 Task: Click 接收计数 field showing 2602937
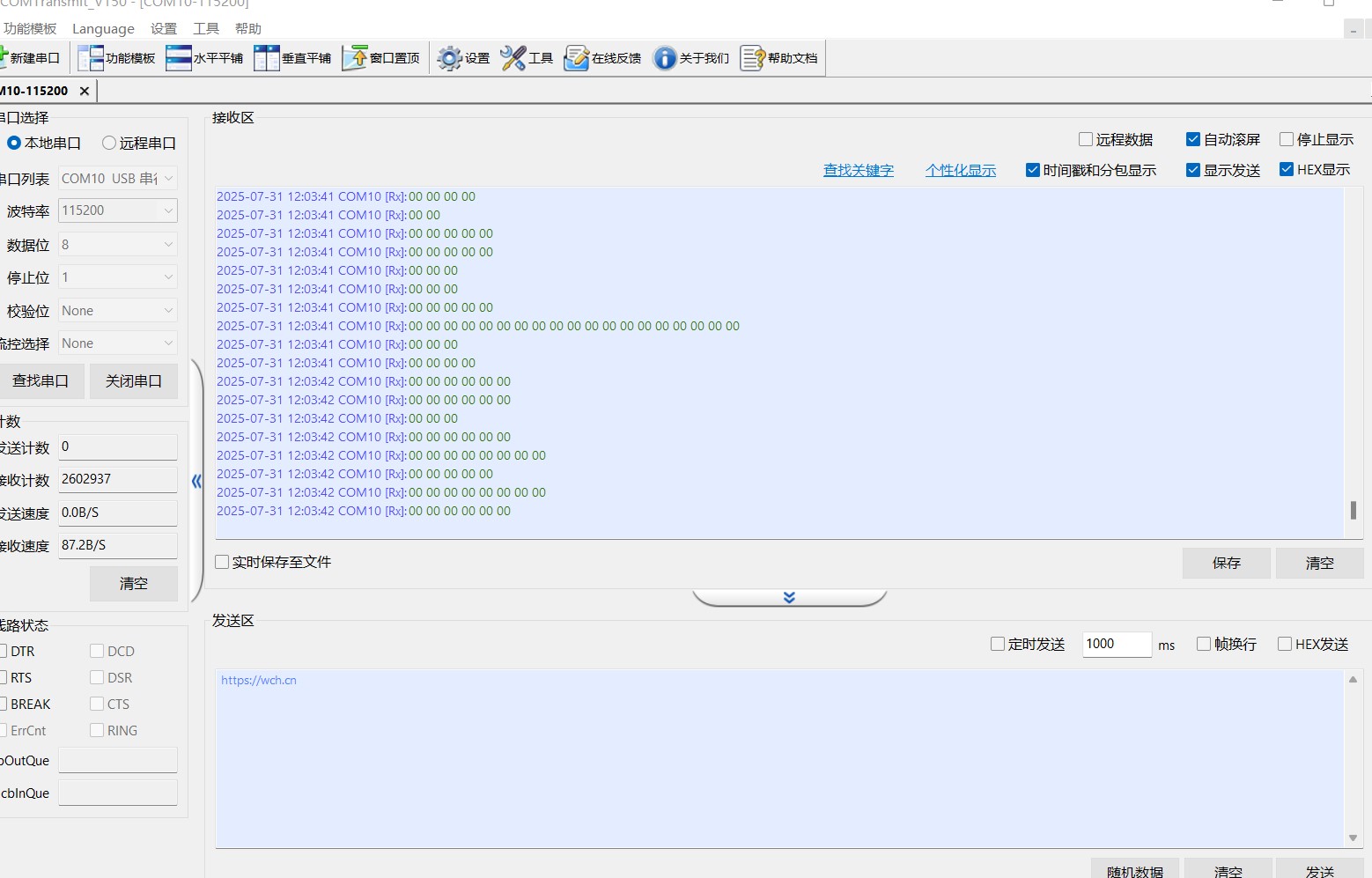[x=118, y=479]
